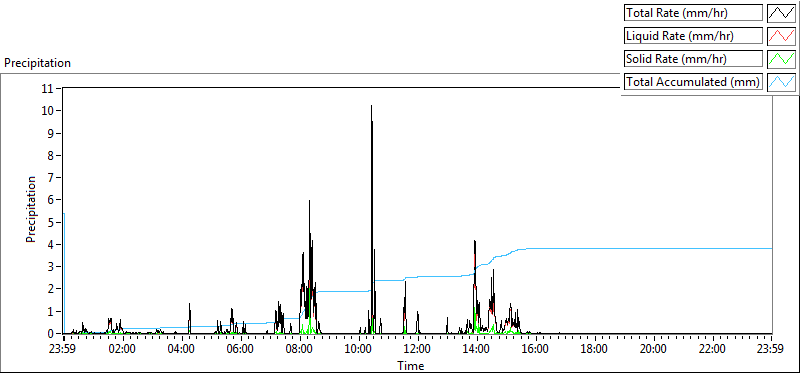Click the 0 minimum value on Y axis
This screenshot has height=373, width=800.
[x=52, y=333]
